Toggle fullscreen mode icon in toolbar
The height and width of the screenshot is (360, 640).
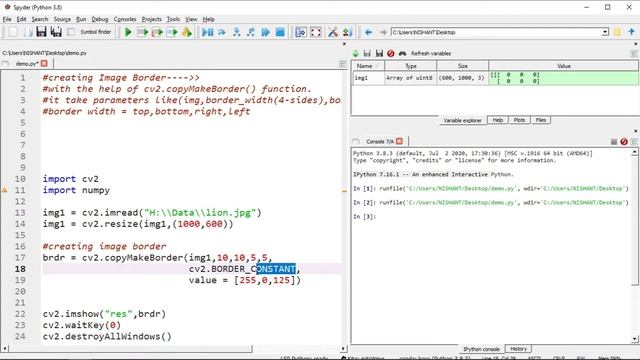pyautogui.click(x=316, y=32)
